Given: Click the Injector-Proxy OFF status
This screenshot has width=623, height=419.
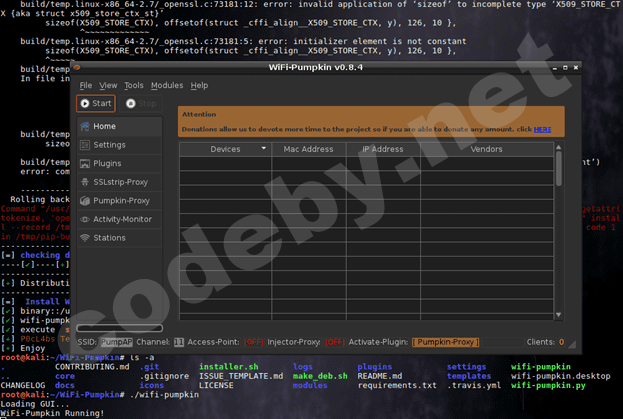Looking at the screenshot, I should click(335, 342).
